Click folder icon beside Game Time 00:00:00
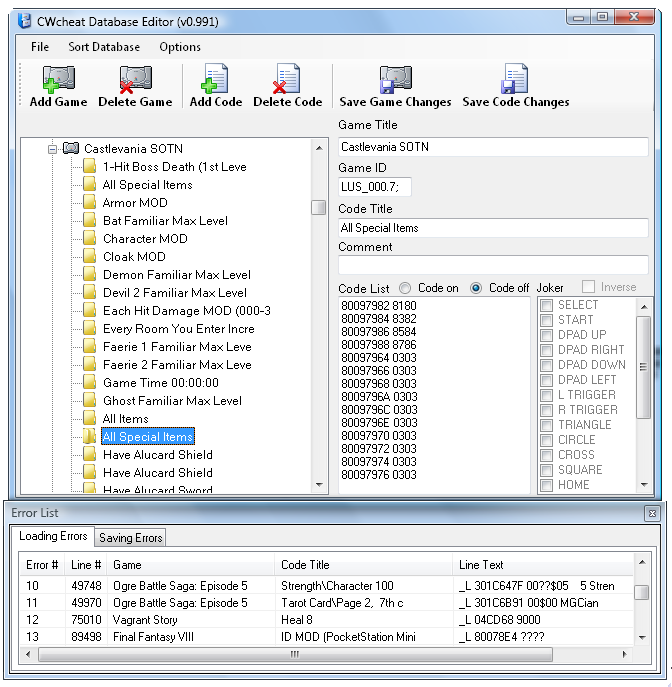This screenshot has height=687, width=672. [x=89, y=382]
